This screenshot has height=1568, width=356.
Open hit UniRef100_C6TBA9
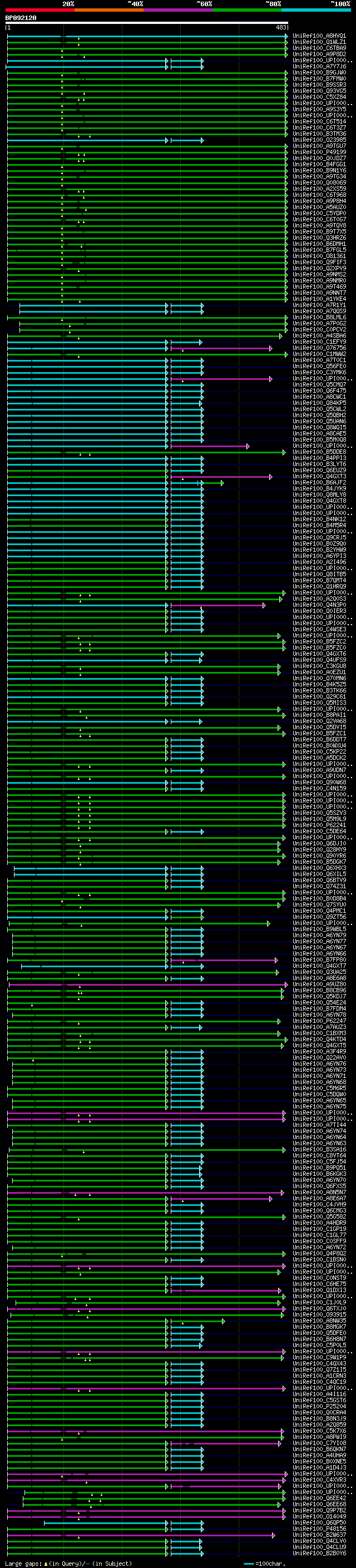point(319,48)
